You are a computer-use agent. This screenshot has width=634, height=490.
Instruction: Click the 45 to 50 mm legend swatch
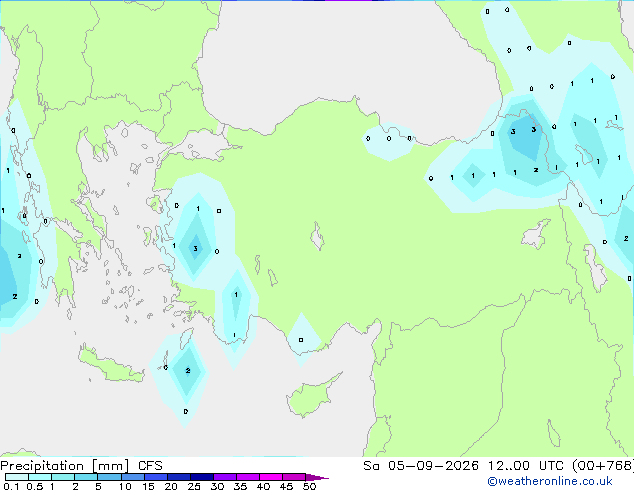294,477
